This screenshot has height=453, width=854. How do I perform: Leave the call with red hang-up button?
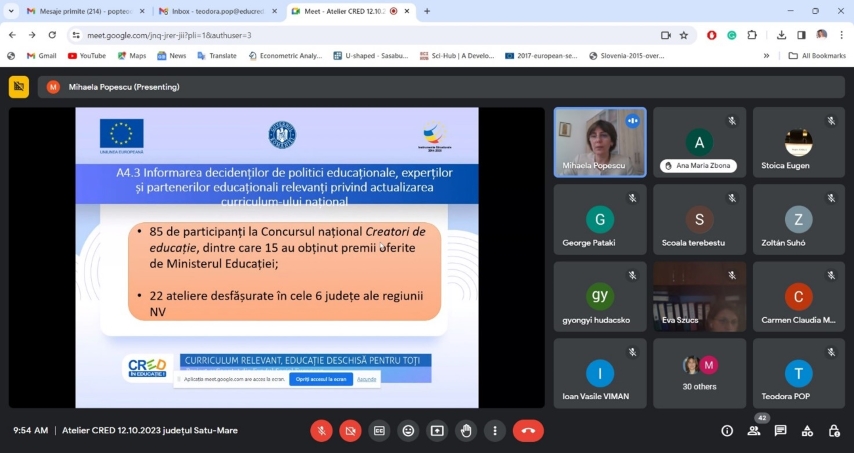528,431
